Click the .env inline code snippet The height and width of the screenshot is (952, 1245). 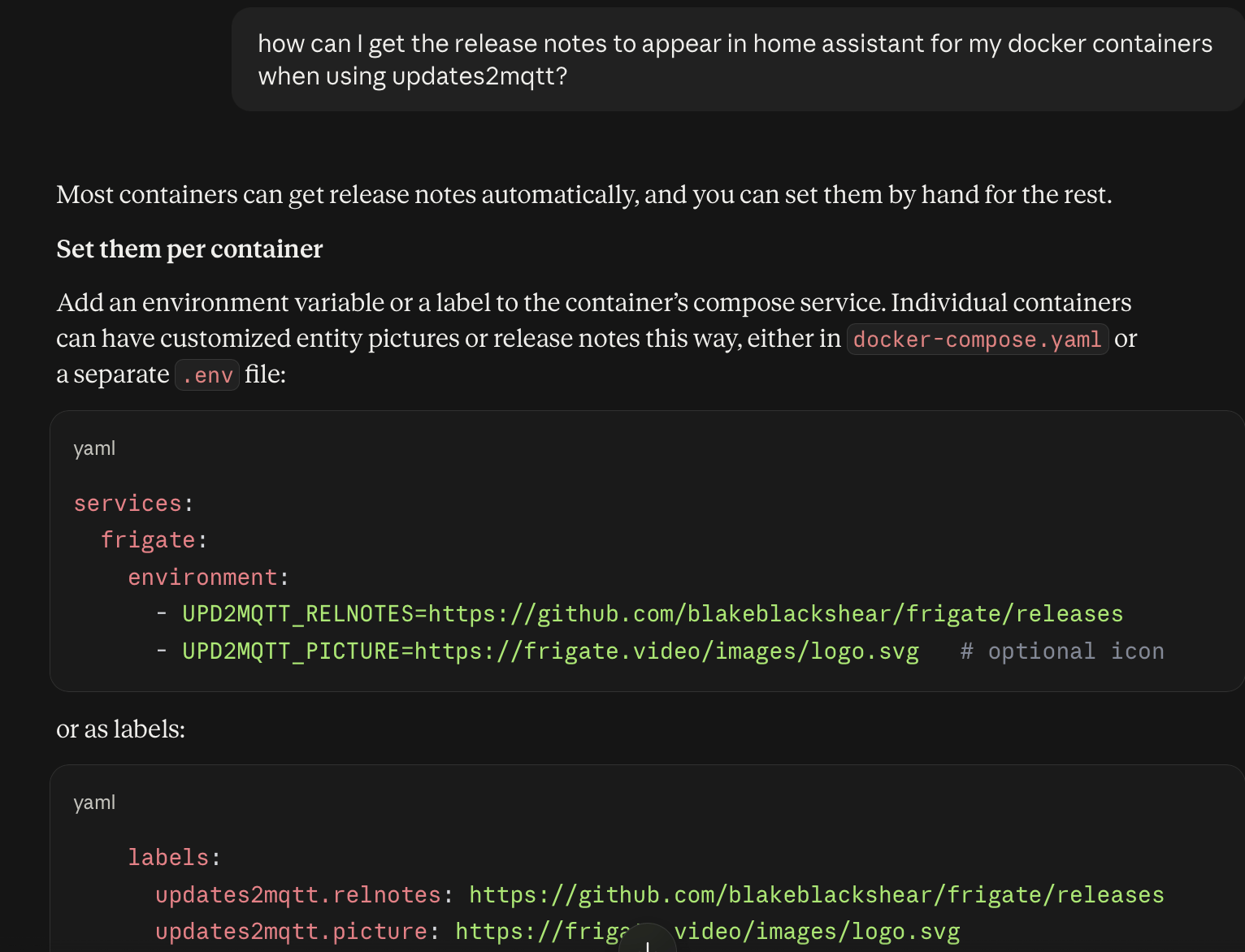[x=207, y=374]
